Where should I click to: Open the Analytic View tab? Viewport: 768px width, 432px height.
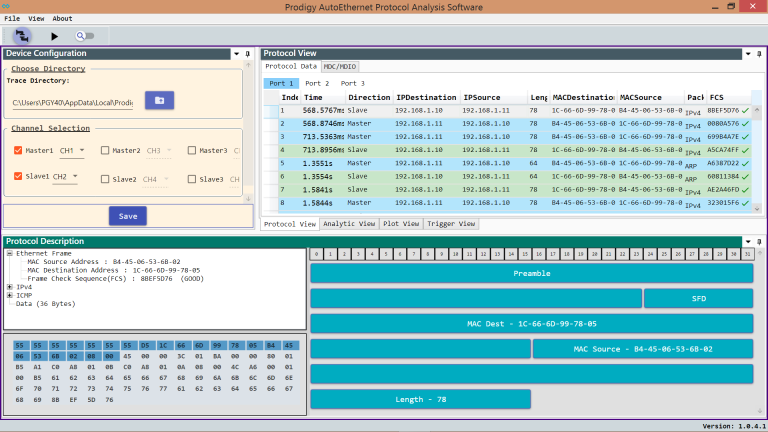coord(349,224)
